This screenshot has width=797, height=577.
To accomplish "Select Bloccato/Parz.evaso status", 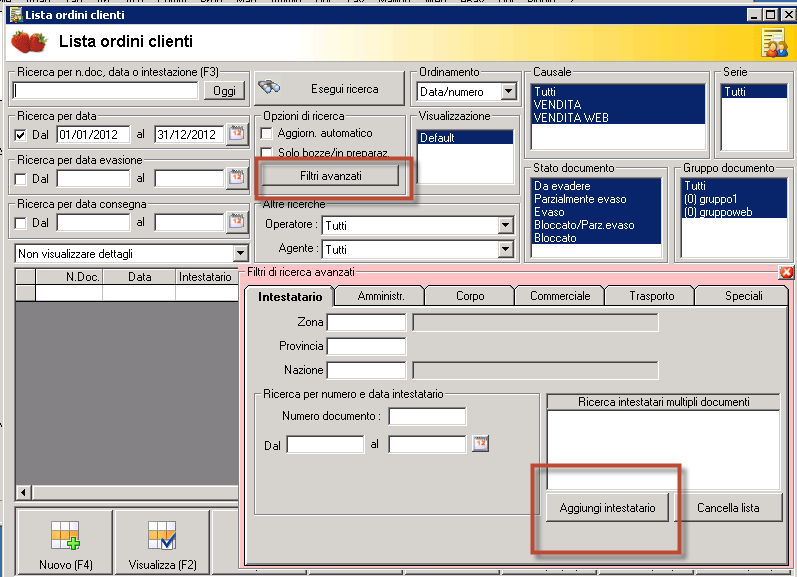I will (x=596, y=225).
